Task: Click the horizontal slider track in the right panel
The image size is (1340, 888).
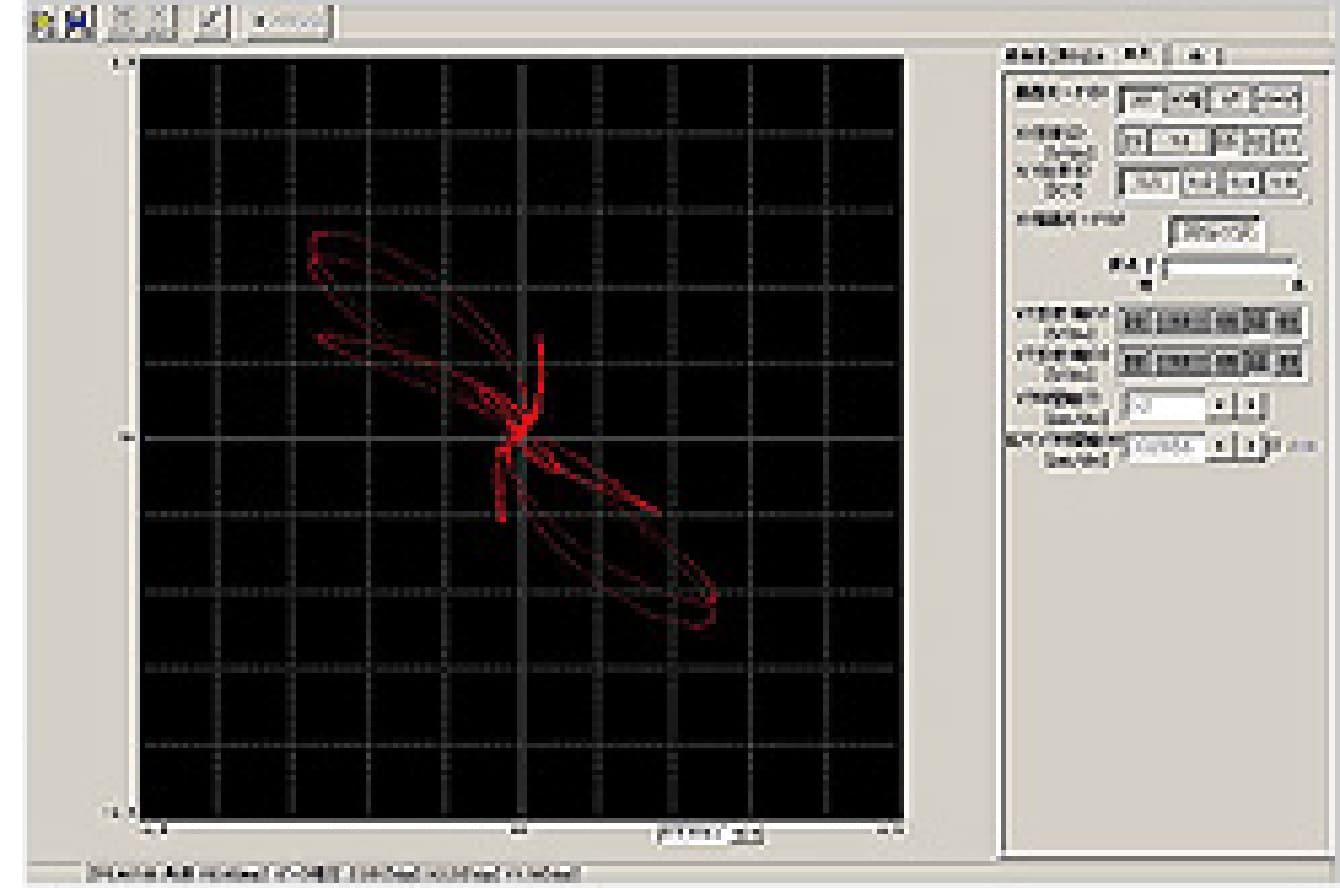Action: (1230, 267)
